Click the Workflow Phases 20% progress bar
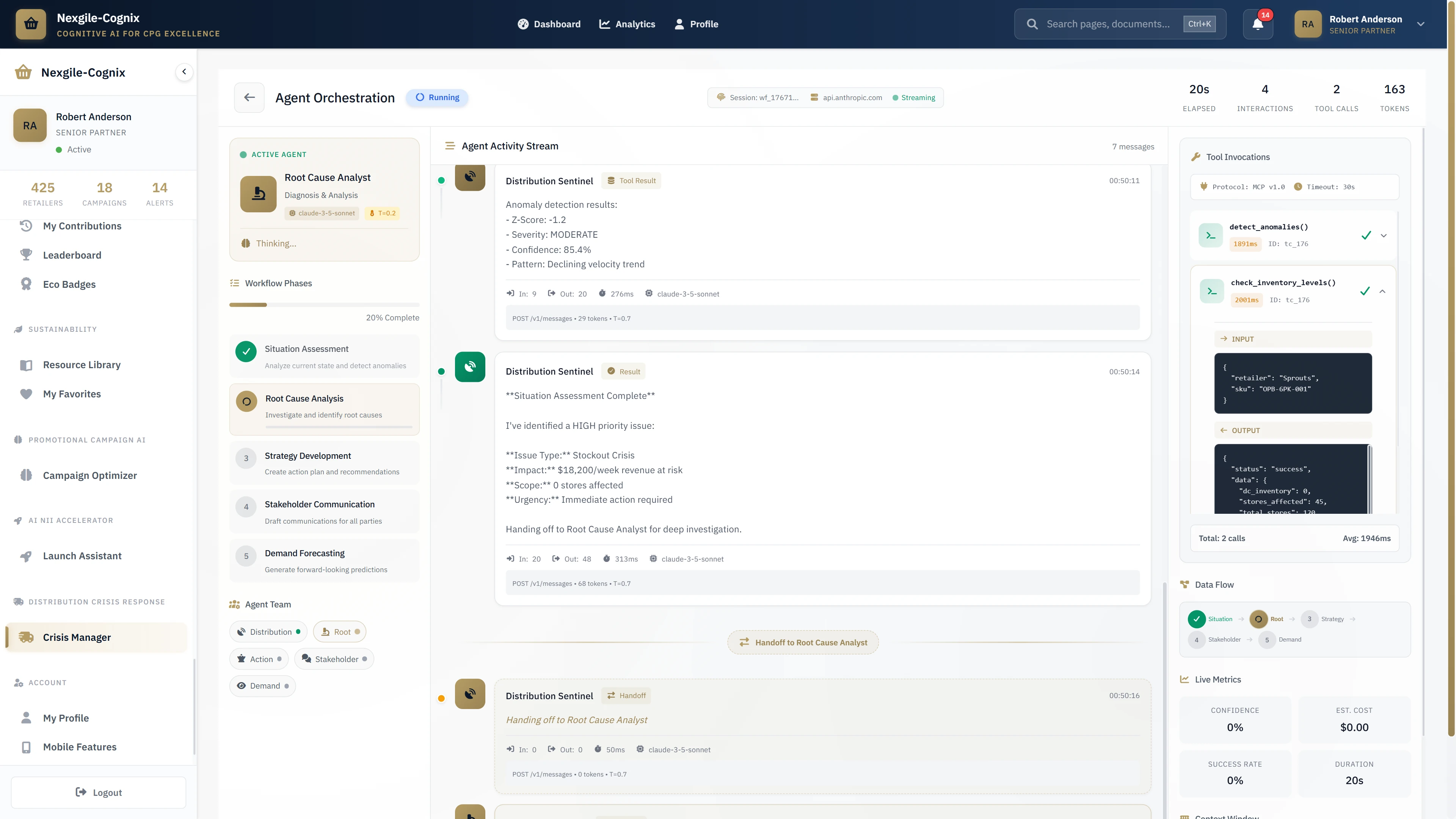The width and height of the screenshot is (1456, 819). (x=324, y=304)
